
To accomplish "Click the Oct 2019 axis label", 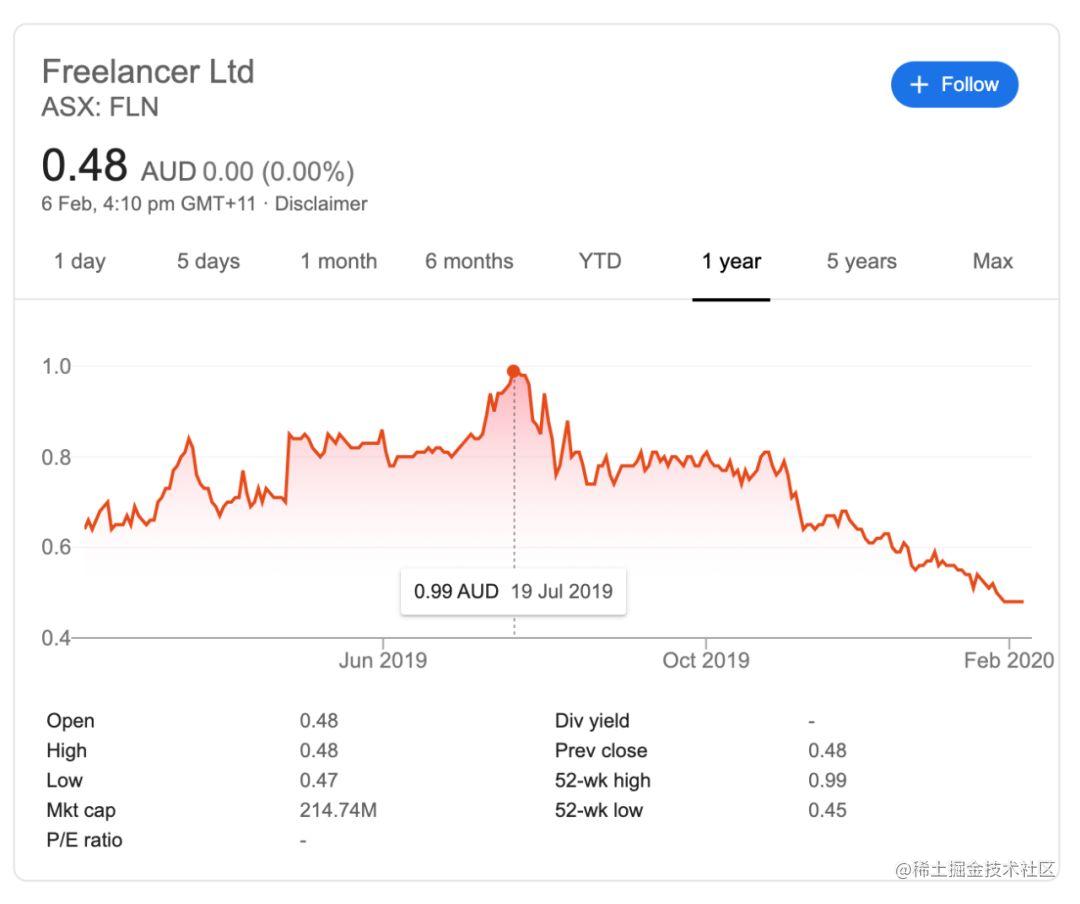I will (x=706, y=661).
